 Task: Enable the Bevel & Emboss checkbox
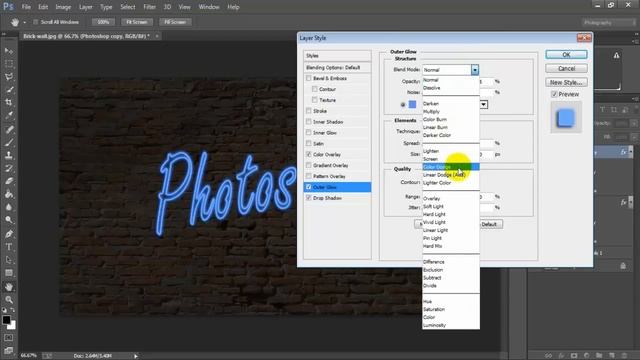coord(309,78)
